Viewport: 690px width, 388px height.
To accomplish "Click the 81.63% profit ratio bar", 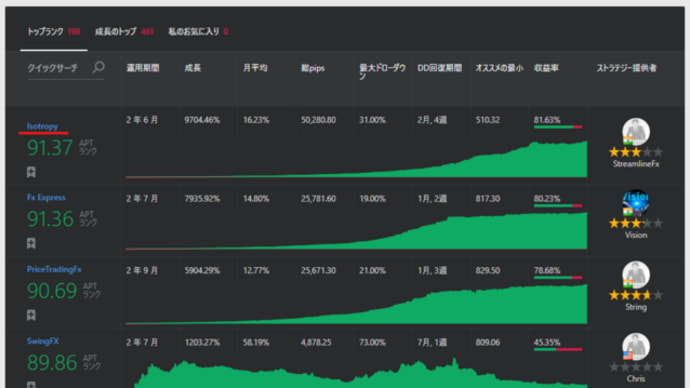I will click(x=558, y=127).
